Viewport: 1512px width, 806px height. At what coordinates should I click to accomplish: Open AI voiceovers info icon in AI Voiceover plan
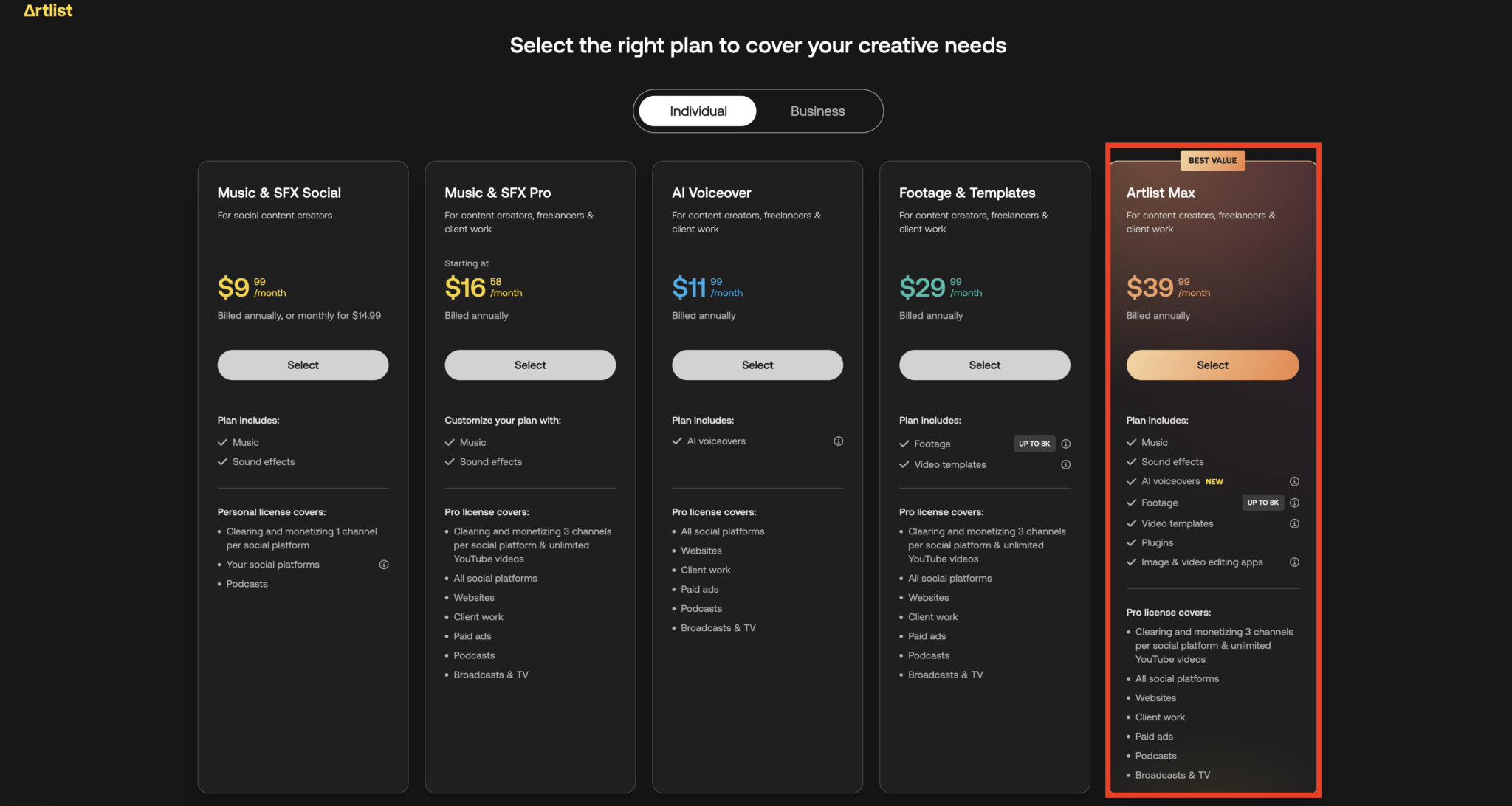point(838,441)
